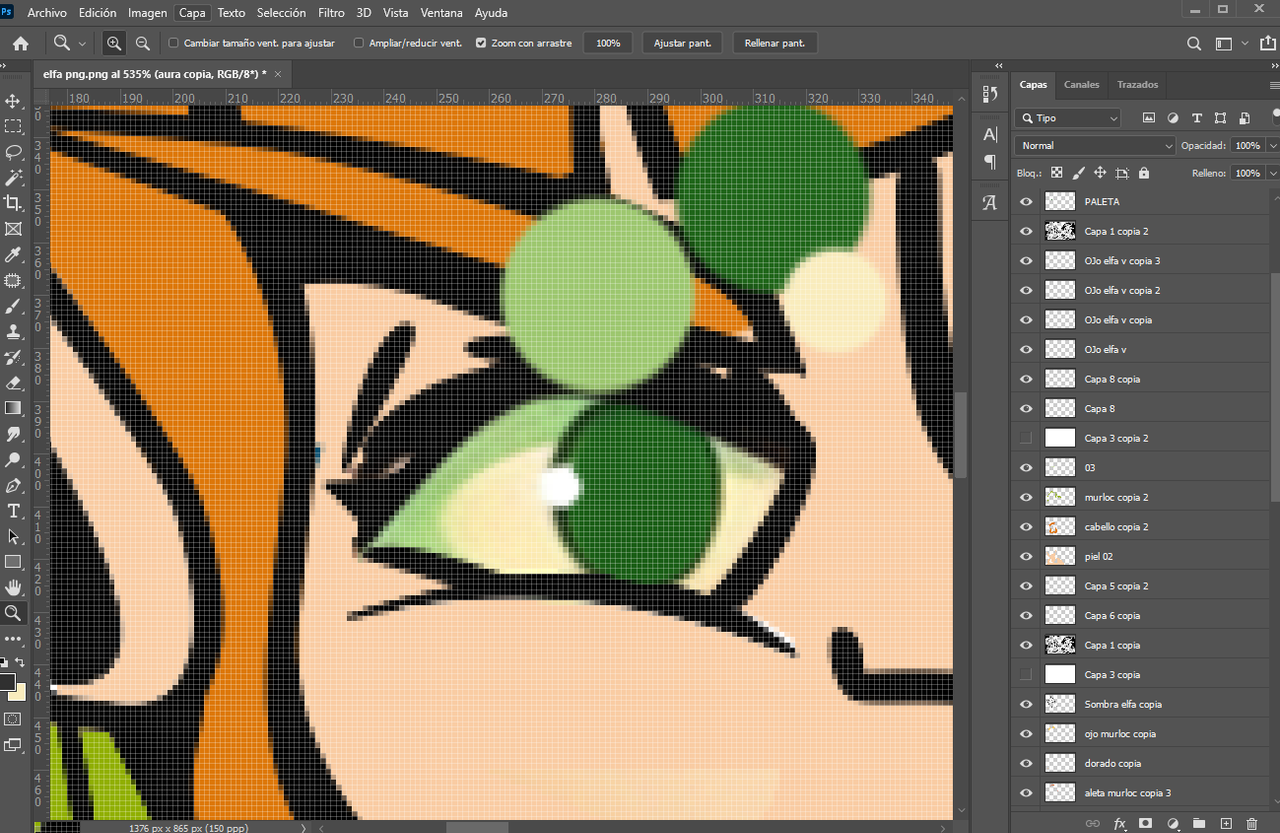Select the Spot Healing Brush tool

pos(14,281)
